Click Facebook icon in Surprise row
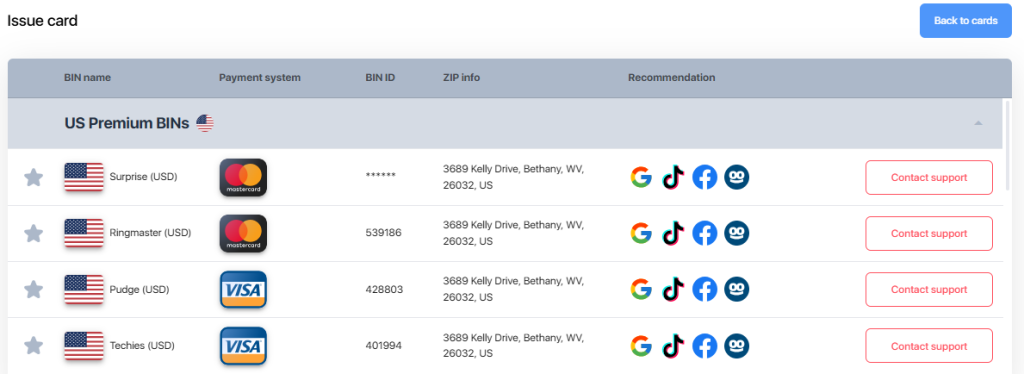 tap(705, 177)
